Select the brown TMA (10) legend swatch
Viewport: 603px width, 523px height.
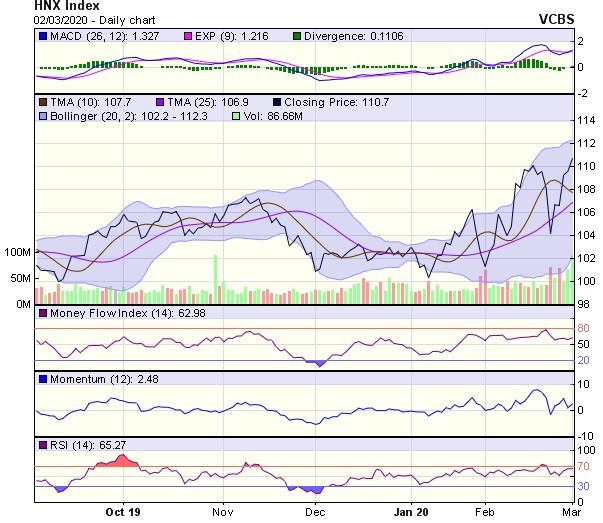tap(41, 101)
